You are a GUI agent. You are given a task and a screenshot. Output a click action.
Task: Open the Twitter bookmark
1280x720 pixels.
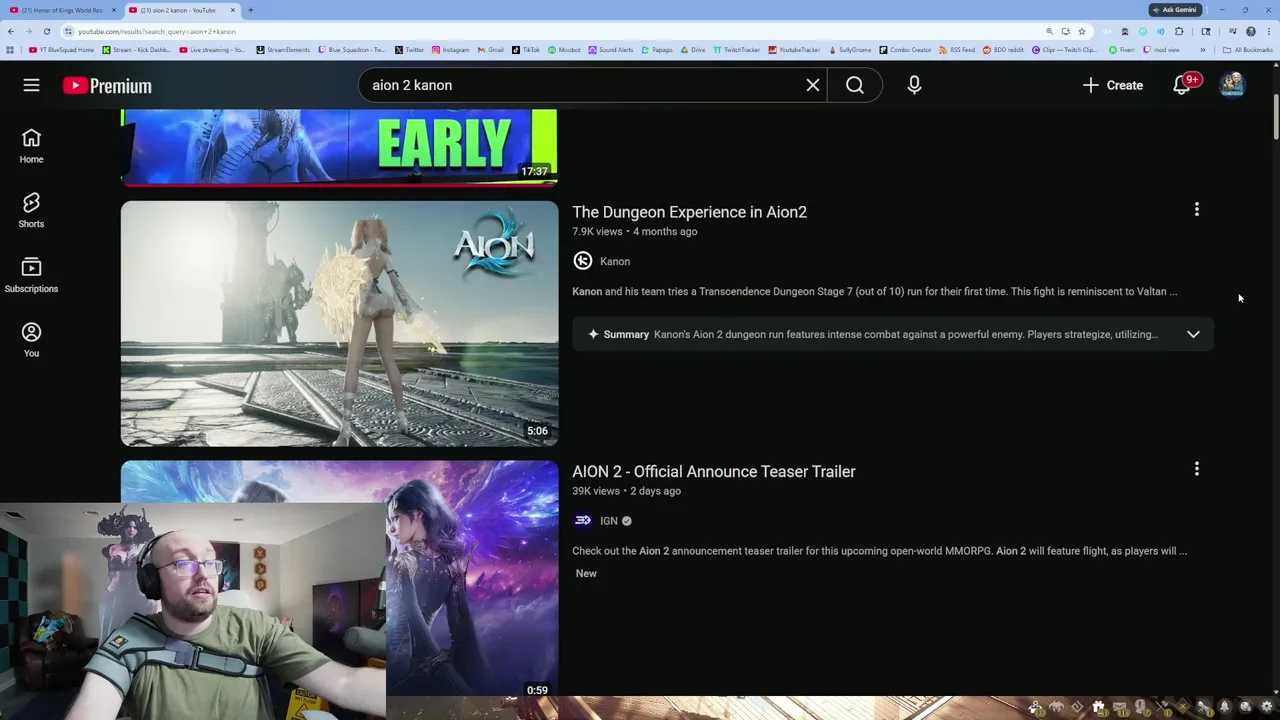409,50
